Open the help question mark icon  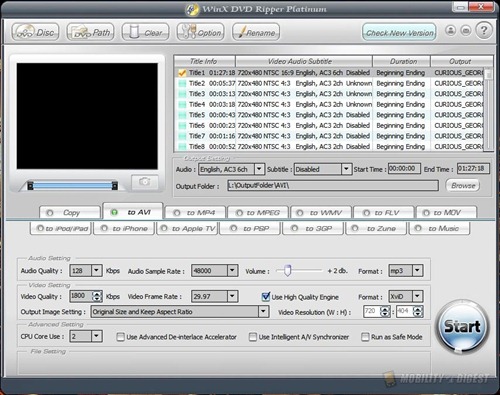pos(484,31)
